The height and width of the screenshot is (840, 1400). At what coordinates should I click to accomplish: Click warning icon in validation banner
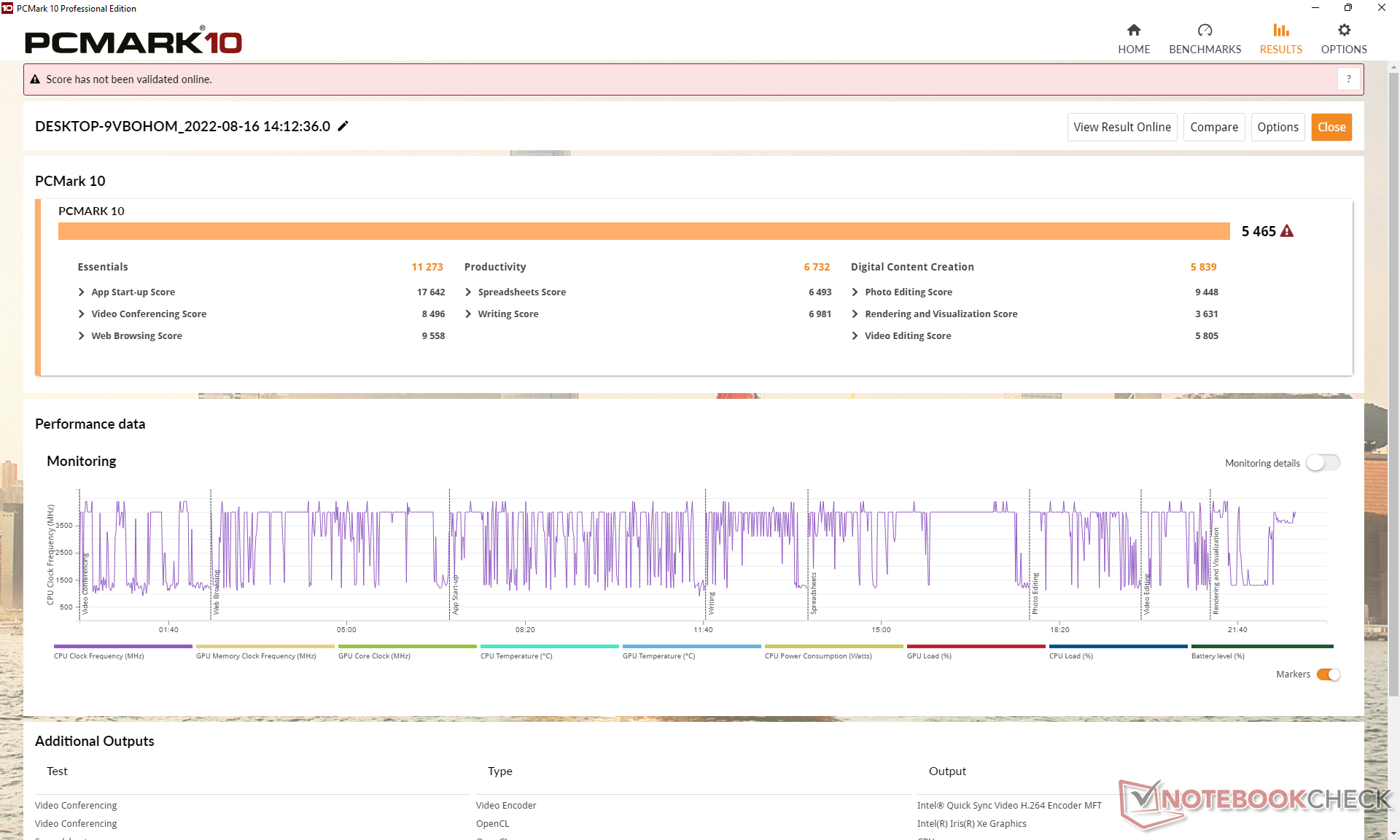[x=35, y=79]
